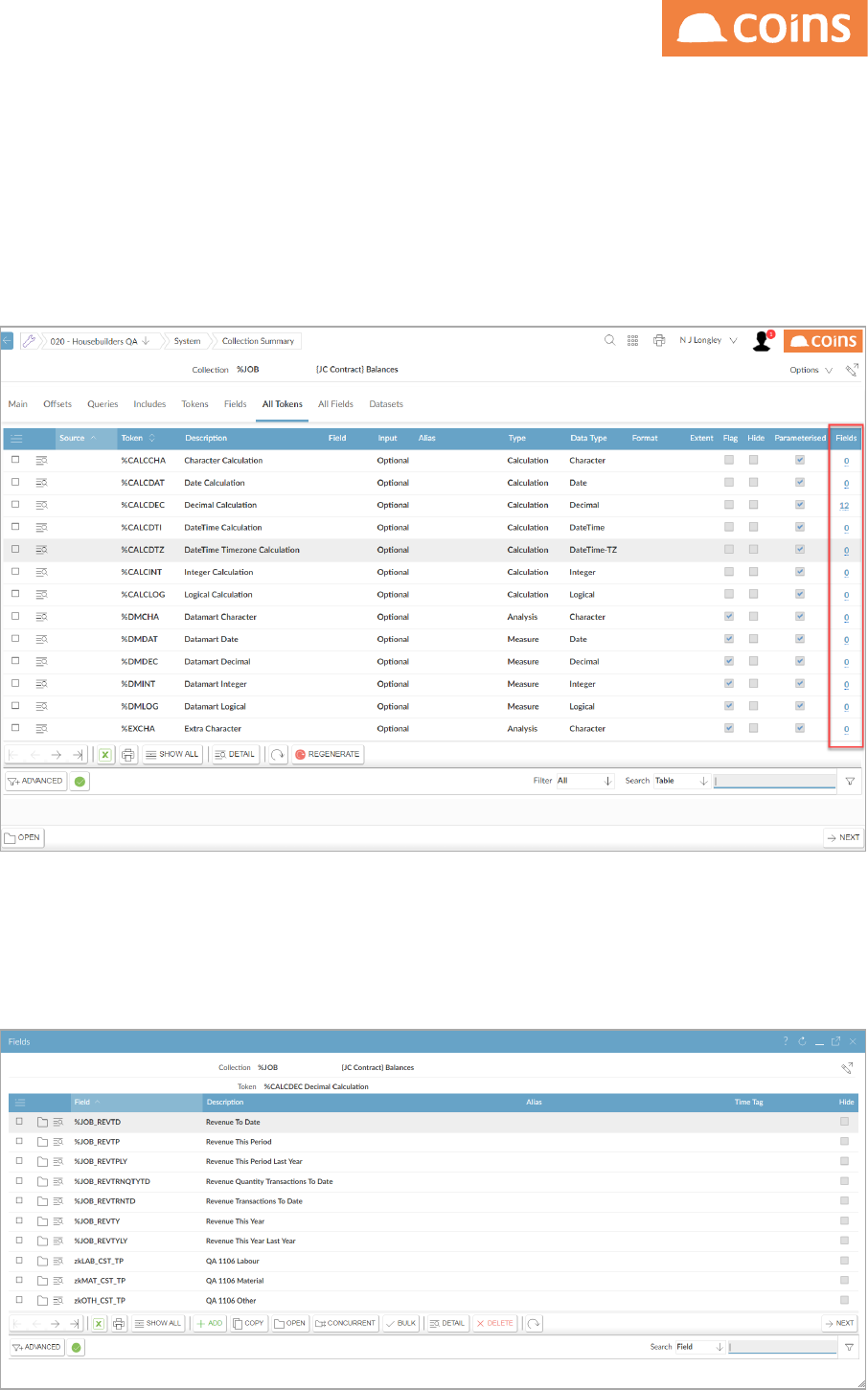Switch to the Datasets tab

click(x=386, y=404)
